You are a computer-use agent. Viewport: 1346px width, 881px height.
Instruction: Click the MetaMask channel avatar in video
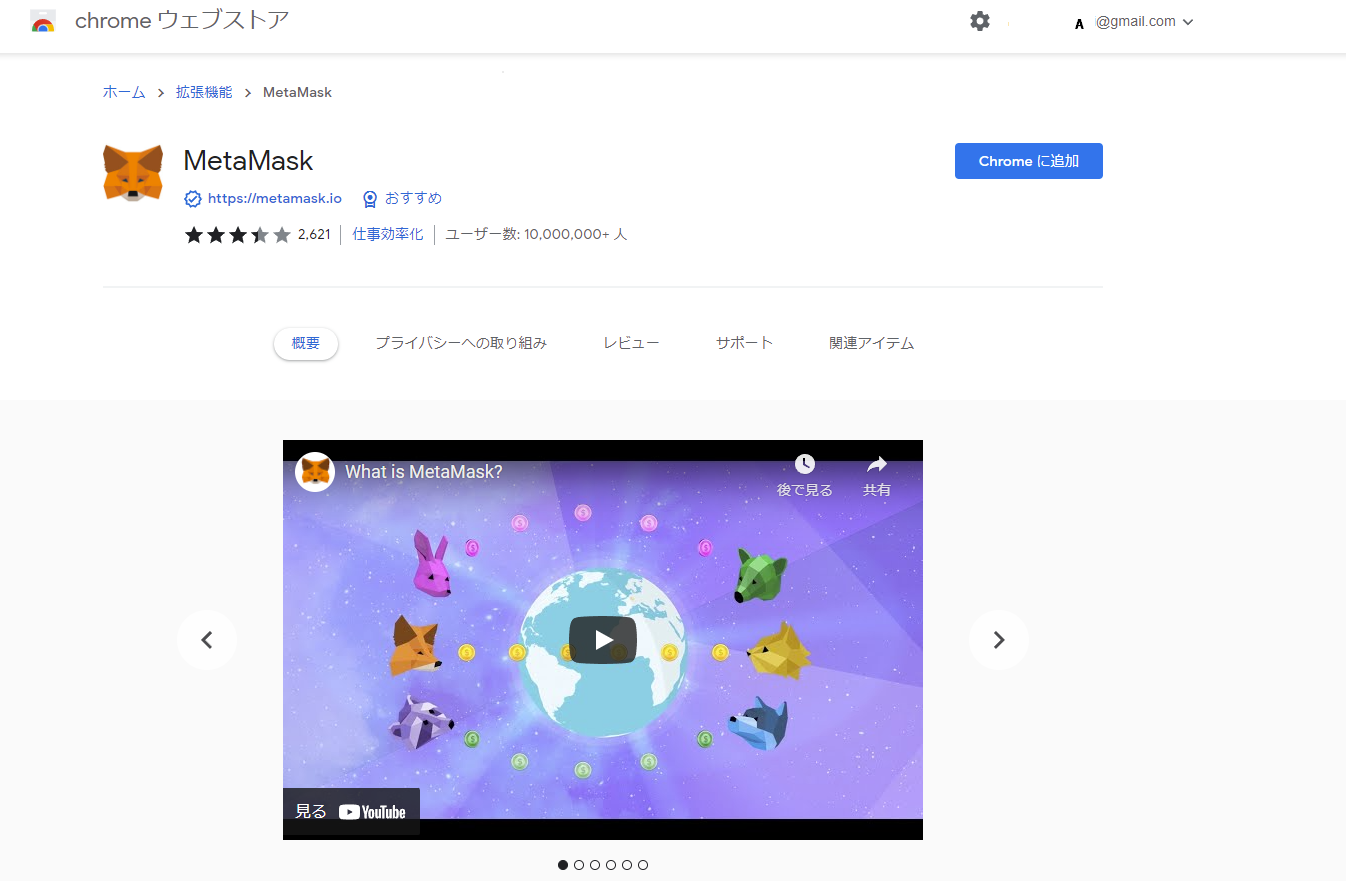pos(315,472)
